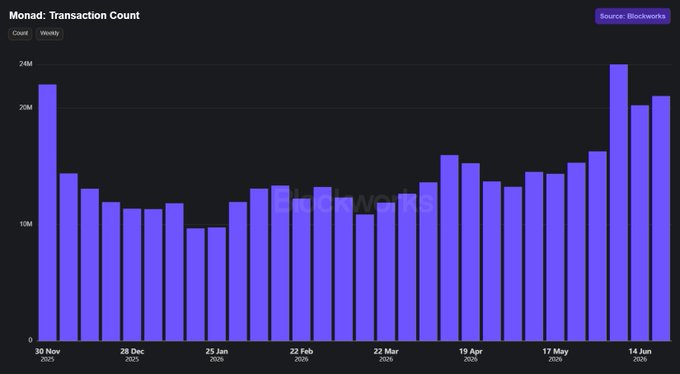The width and height of the screenshot is (680, 374).
Task: Click the 0 y-axis label
Action: (x=30, y=340)
